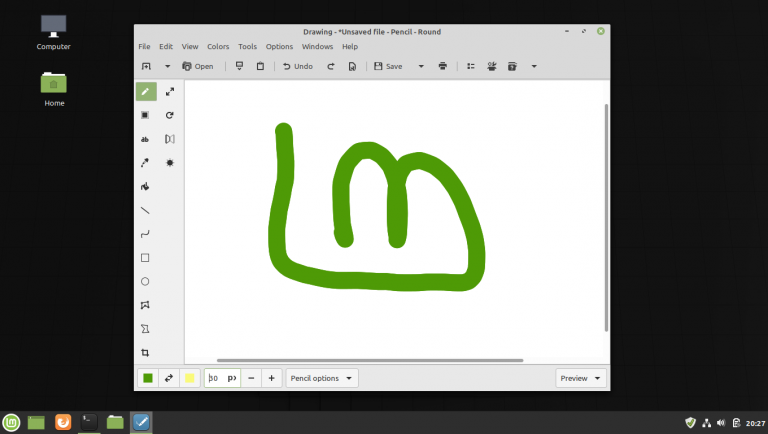The width and height of the screenshot is (768, 434).
Task: Click the list-style icon right of Print
Action: click(471, 66)
